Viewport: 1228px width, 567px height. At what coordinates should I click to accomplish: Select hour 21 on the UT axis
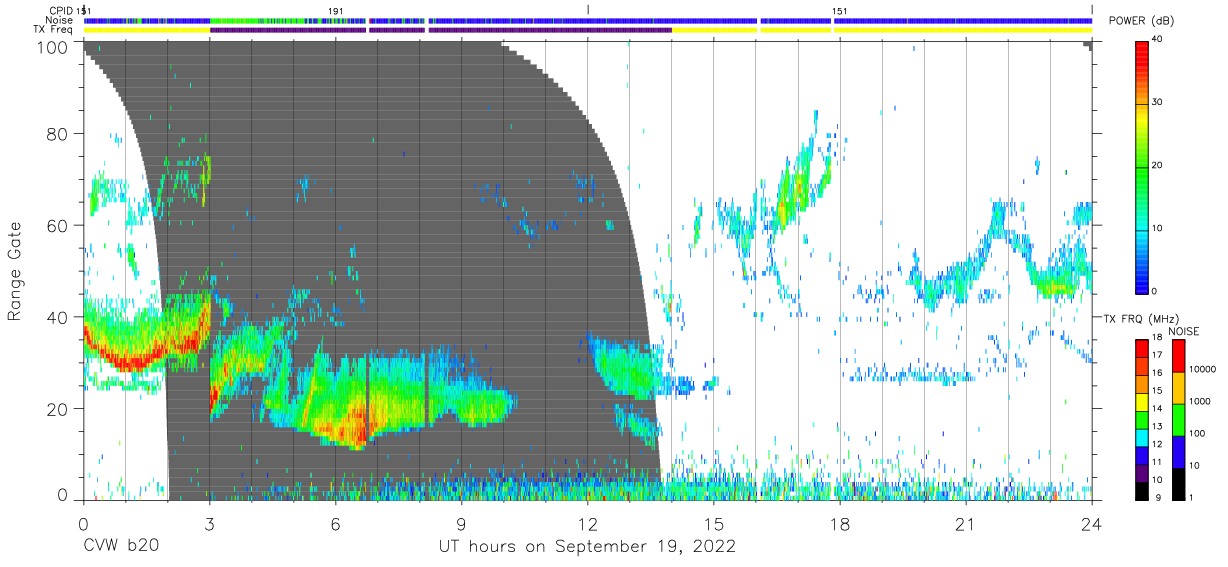coord(965,524)
